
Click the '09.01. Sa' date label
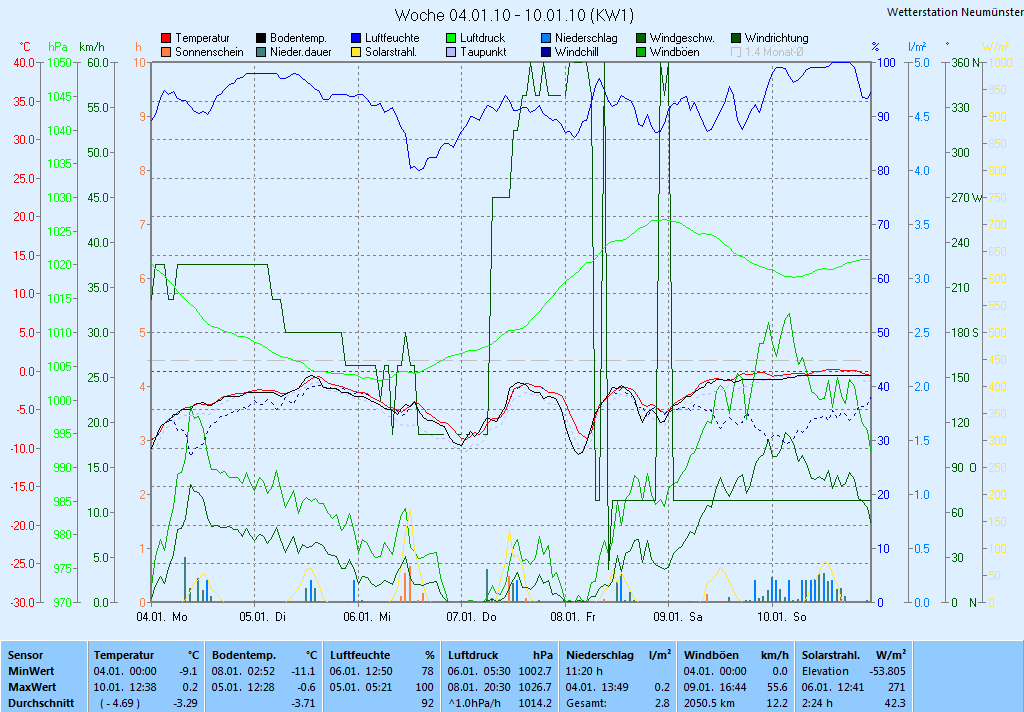click(678, 617)
